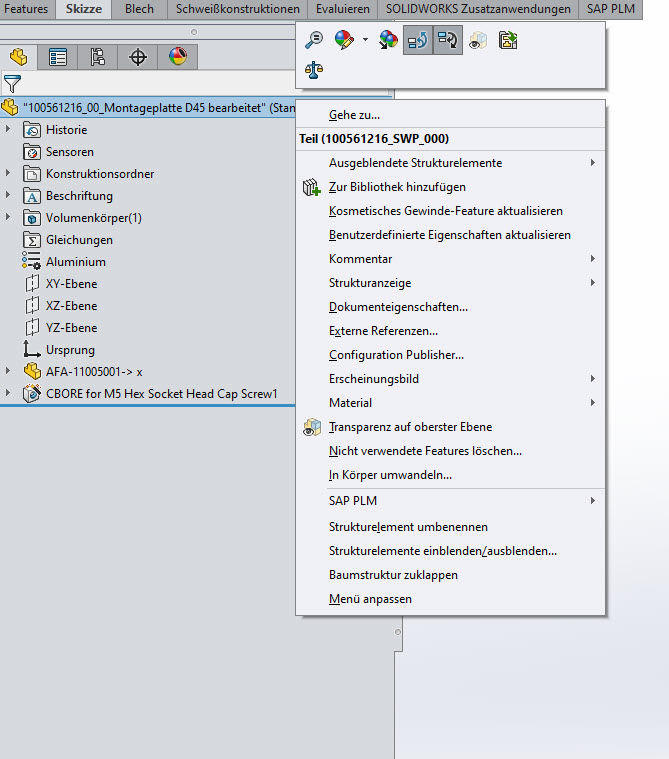
Task: Switch to the Skizze tab
Action: coord(84,9)
